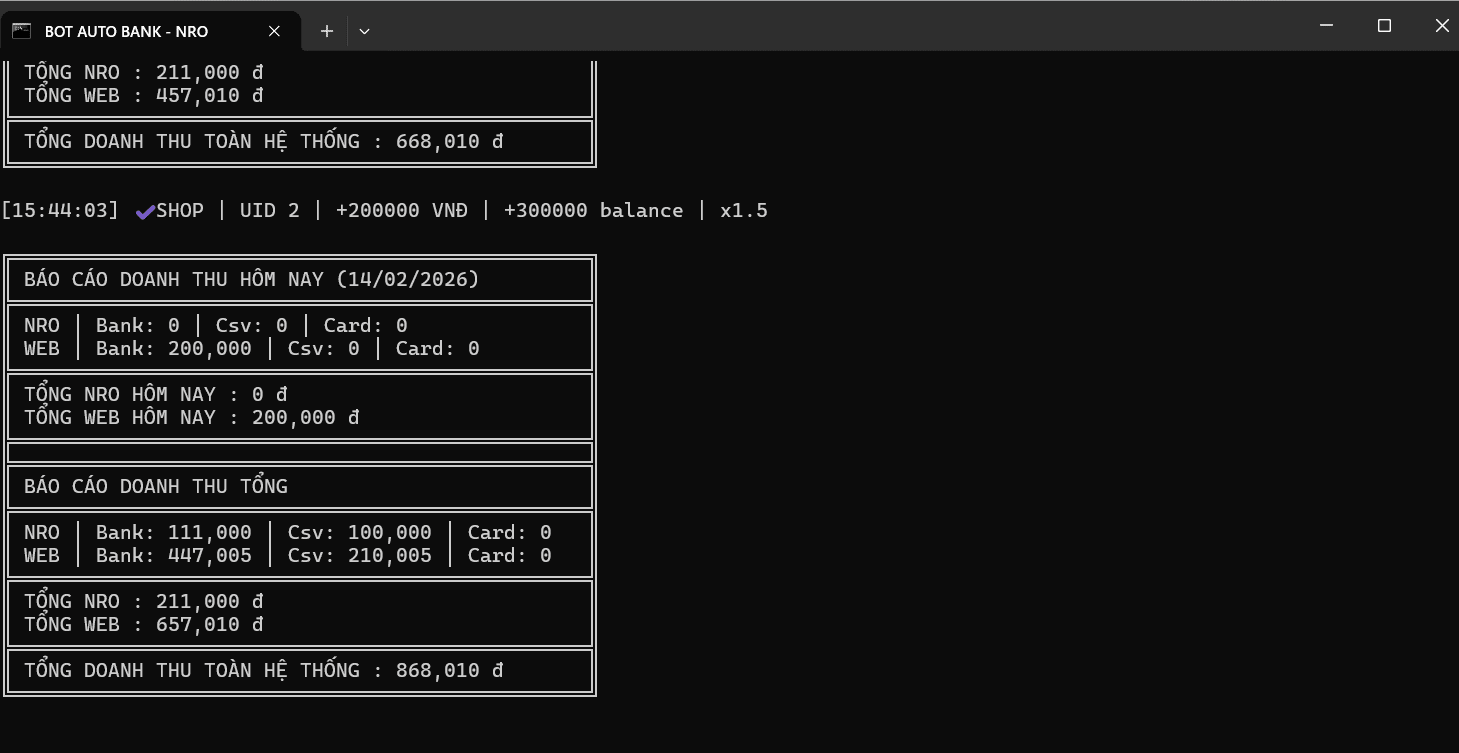Click "Bank: 447,005" in the WEB row

pyautogui.click(x=174, y=555)
